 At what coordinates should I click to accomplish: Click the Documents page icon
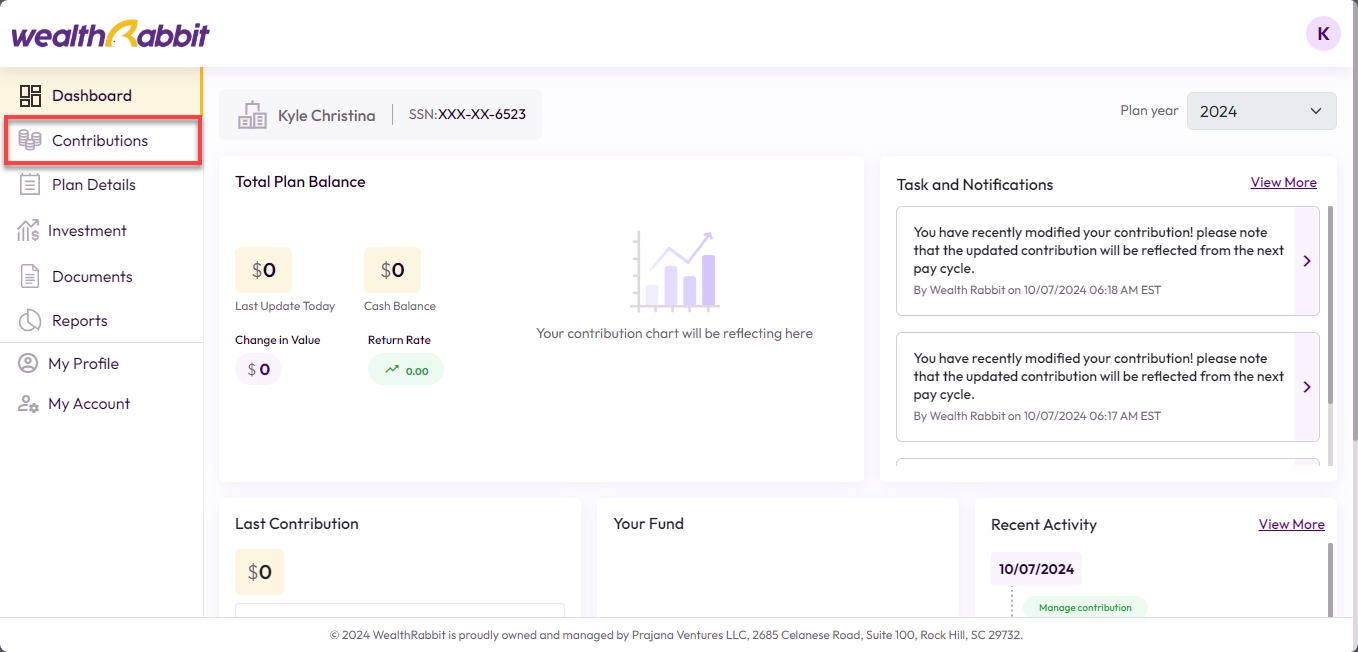30,277
